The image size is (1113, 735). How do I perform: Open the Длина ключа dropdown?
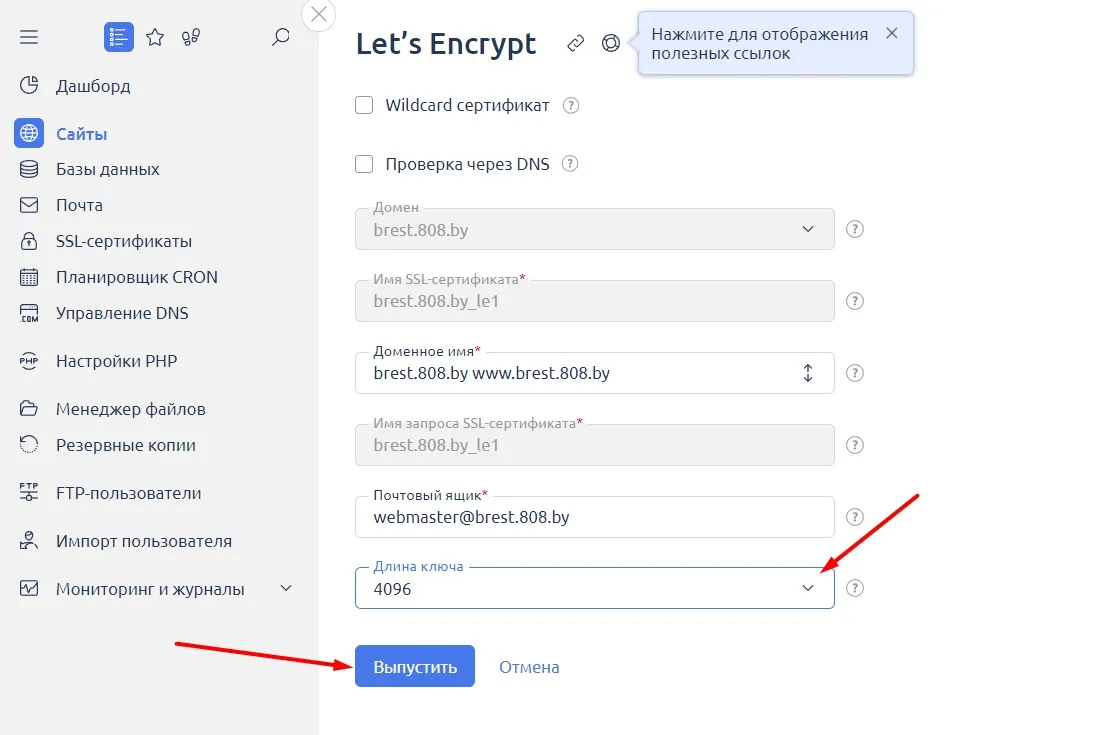tap(595, 588)
